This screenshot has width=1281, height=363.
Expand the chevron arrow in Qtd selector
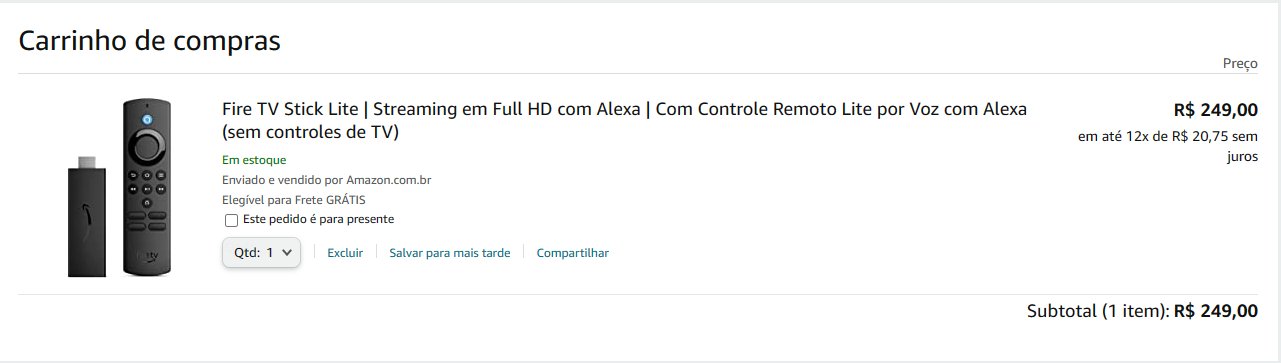click(x=288, y=253)
